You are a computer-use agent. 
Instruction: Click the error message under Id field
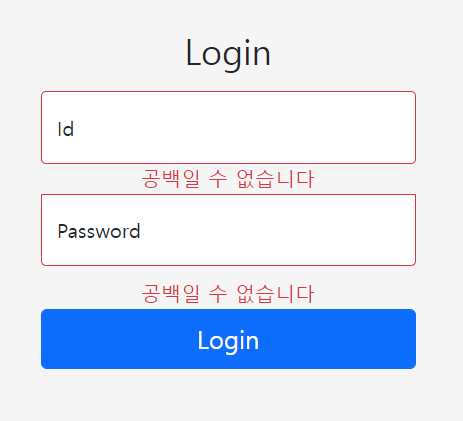tap(228, 179)
